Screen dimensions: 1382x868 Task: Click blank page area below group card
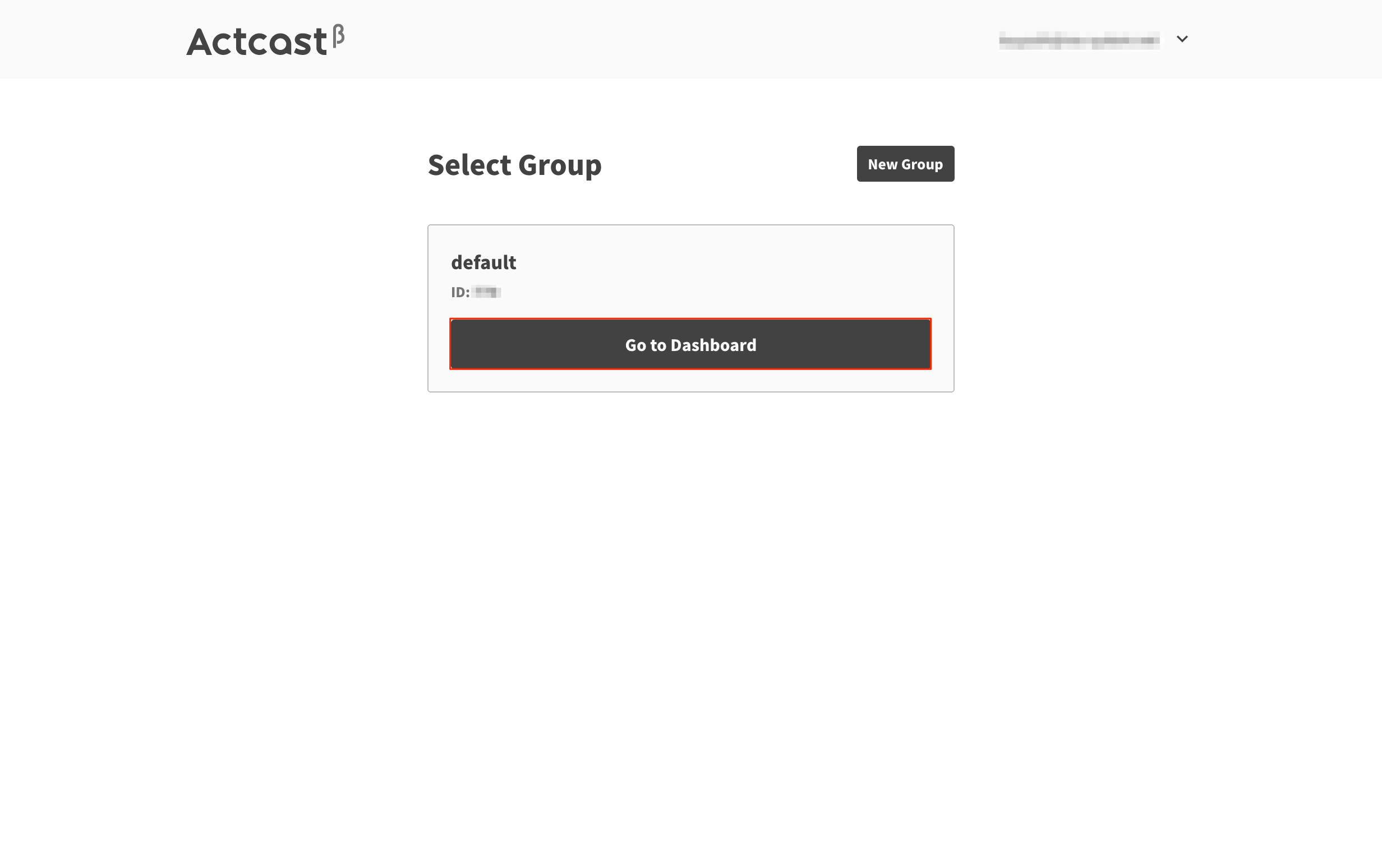[690, 602]
